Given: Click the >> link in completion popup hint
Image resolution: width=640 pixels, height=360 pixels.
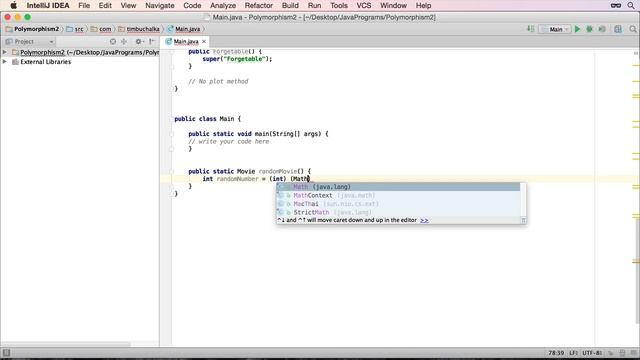Looking at the screenshot, I should pos(424,220).
